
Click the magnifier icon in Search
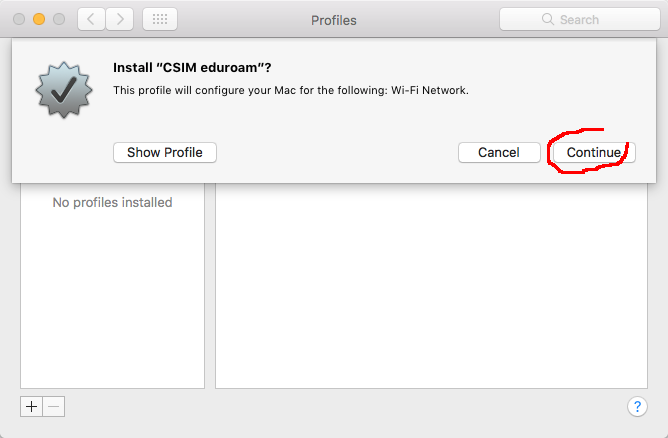[x=547, y=19]
